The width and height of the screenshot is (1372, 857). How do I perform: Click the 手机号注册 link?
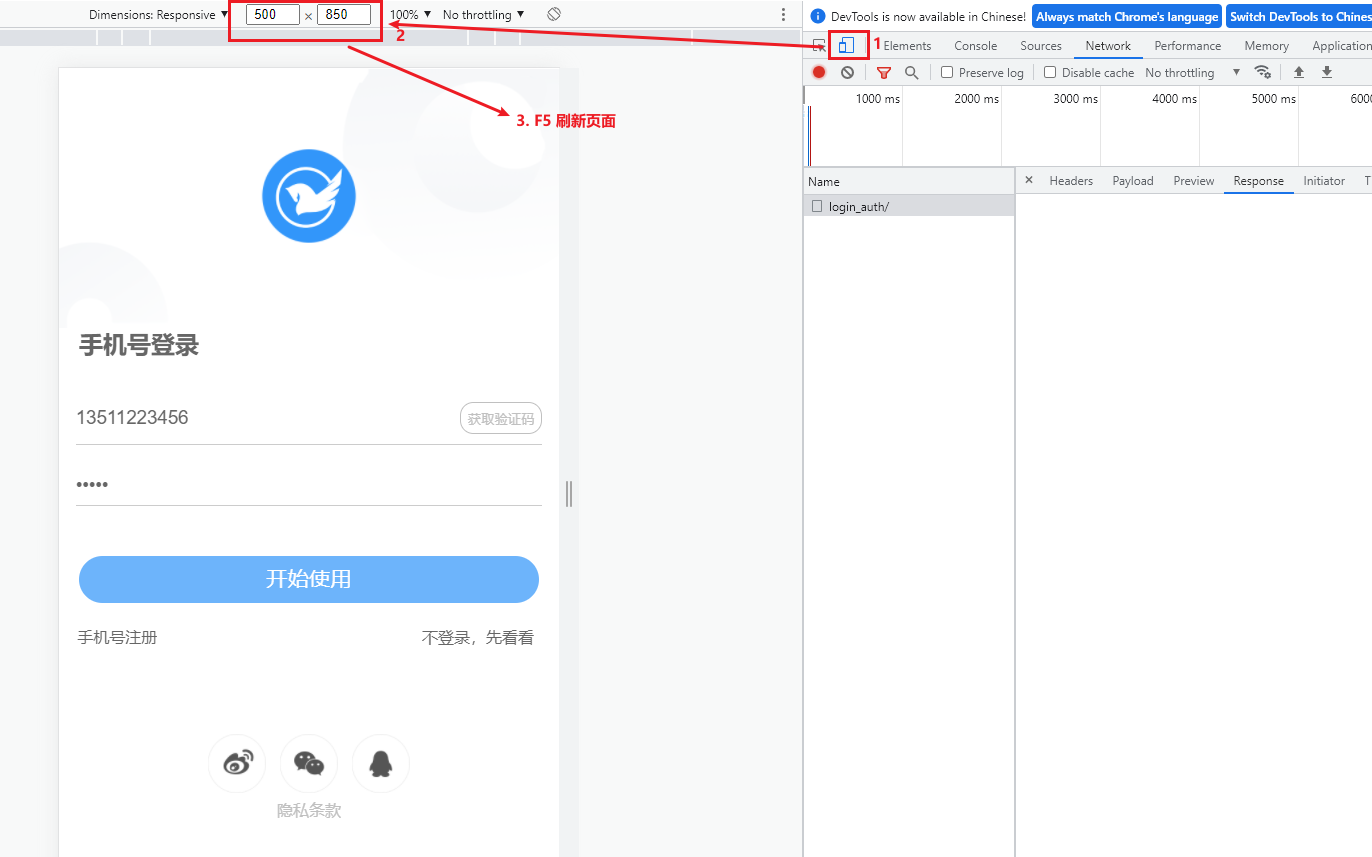click(x=118, y=637)
